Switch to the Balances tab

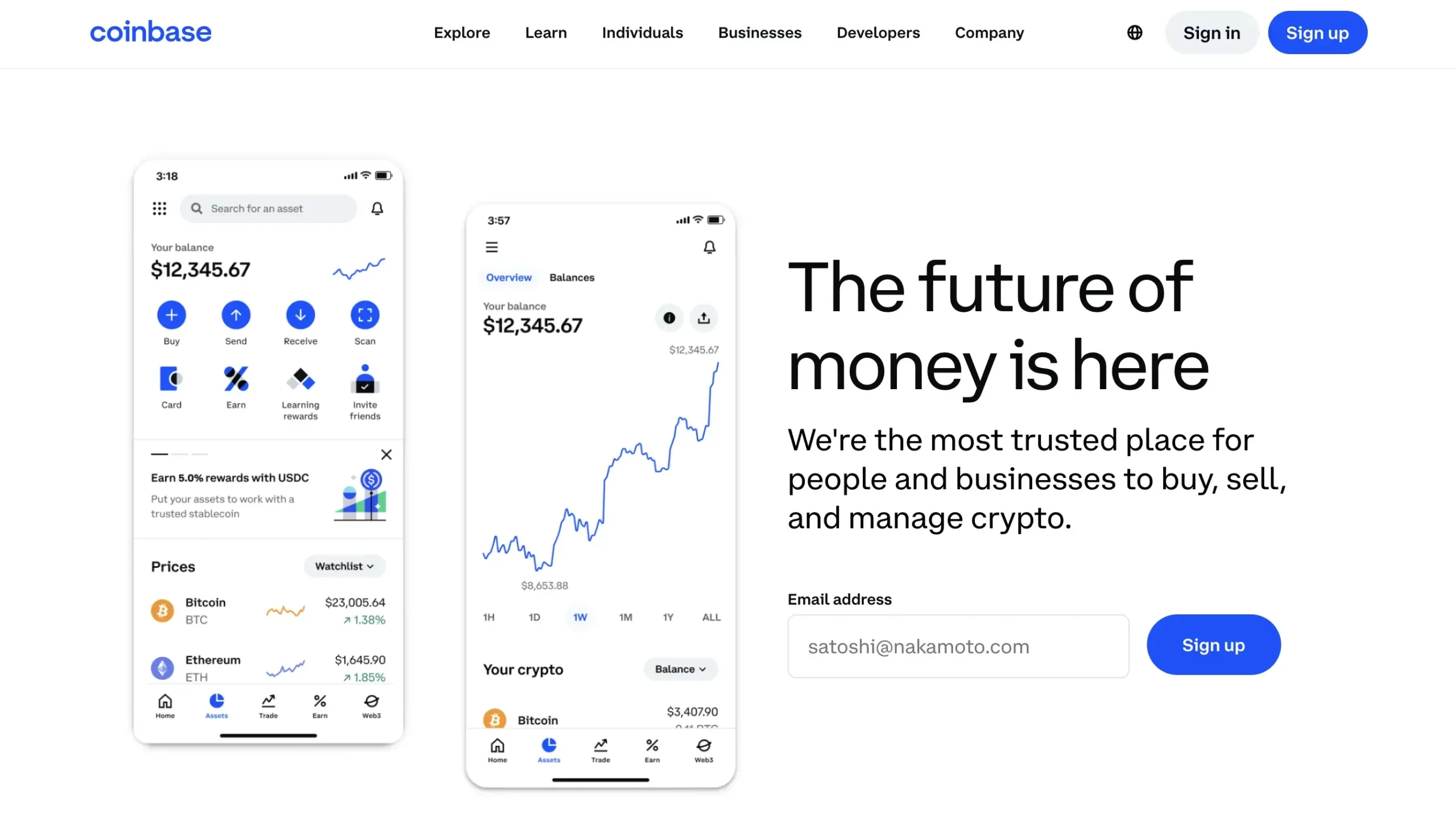(x=571, y=277)
